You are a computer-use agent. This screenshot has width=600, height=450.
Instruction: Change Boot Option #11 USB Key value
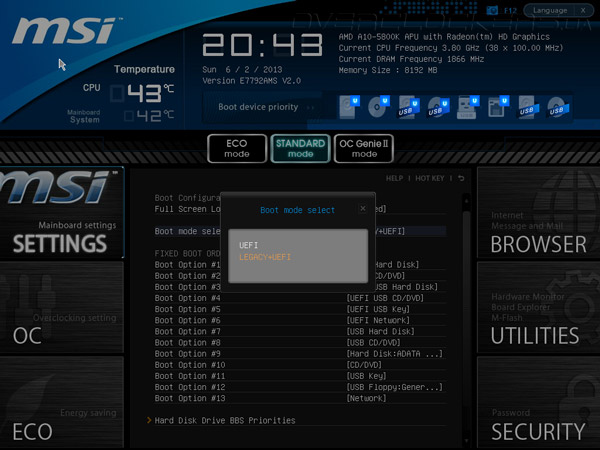366,376
